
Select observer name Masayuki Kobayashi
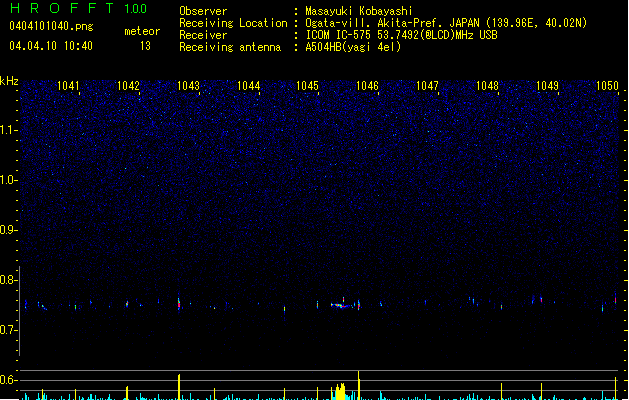click(x=359, y=11)
